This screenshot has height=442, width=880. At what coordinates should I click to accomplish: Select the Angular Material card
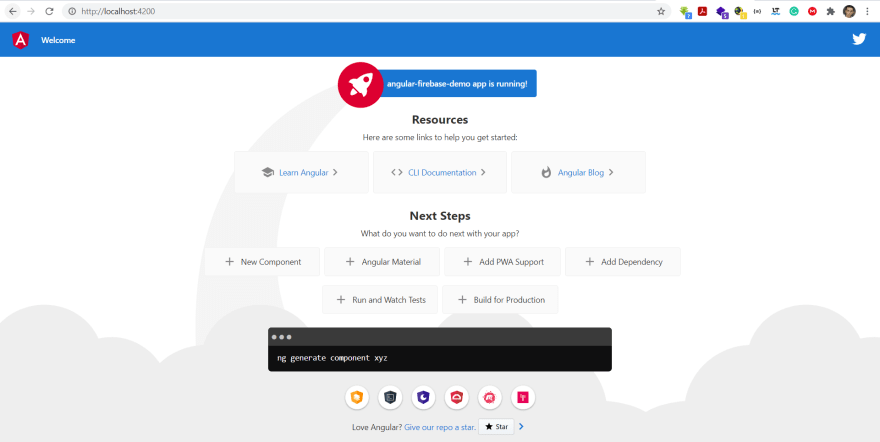[382, 261]
